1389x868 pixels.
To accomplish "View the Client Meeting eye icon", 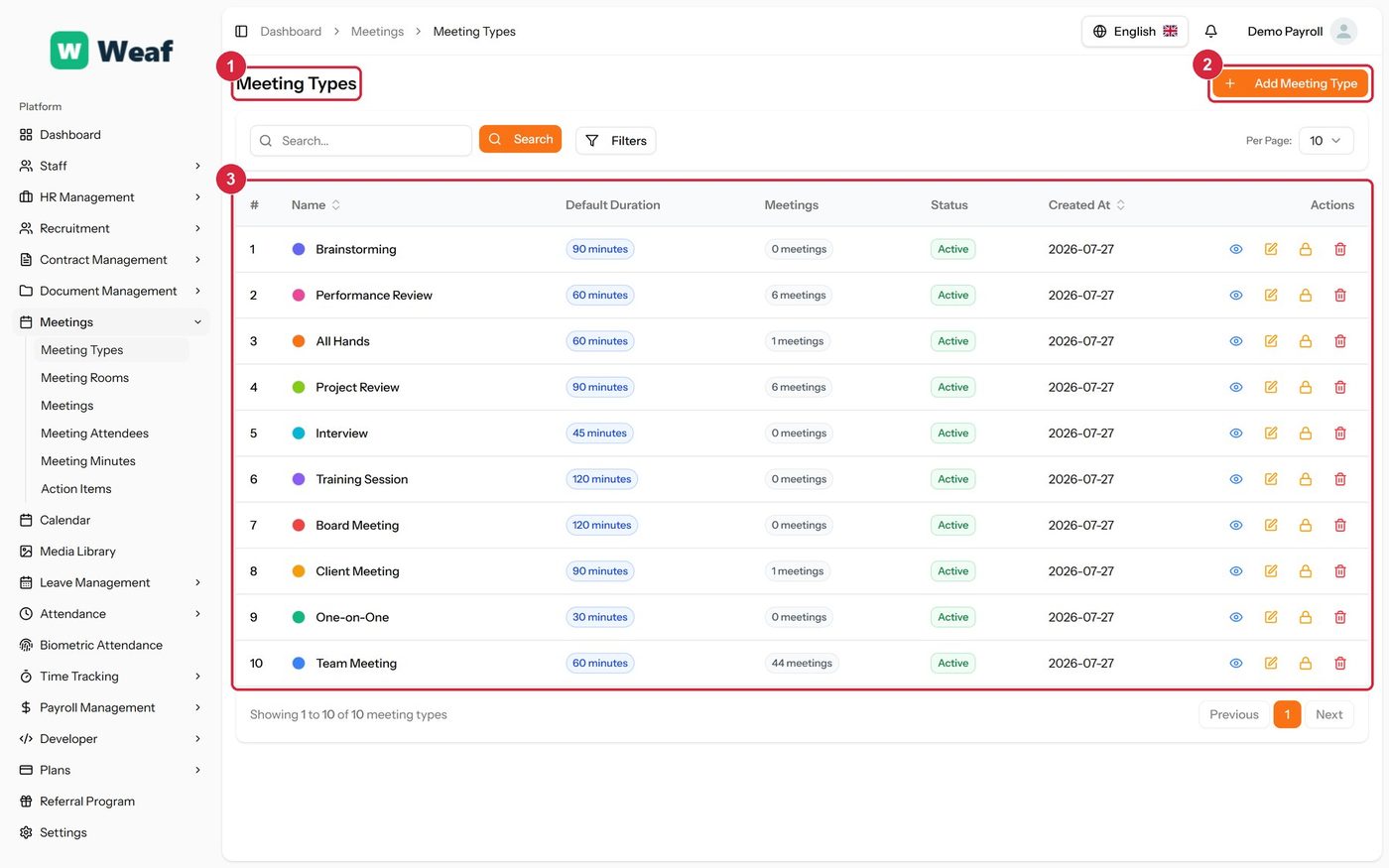I will (1236, 571).
